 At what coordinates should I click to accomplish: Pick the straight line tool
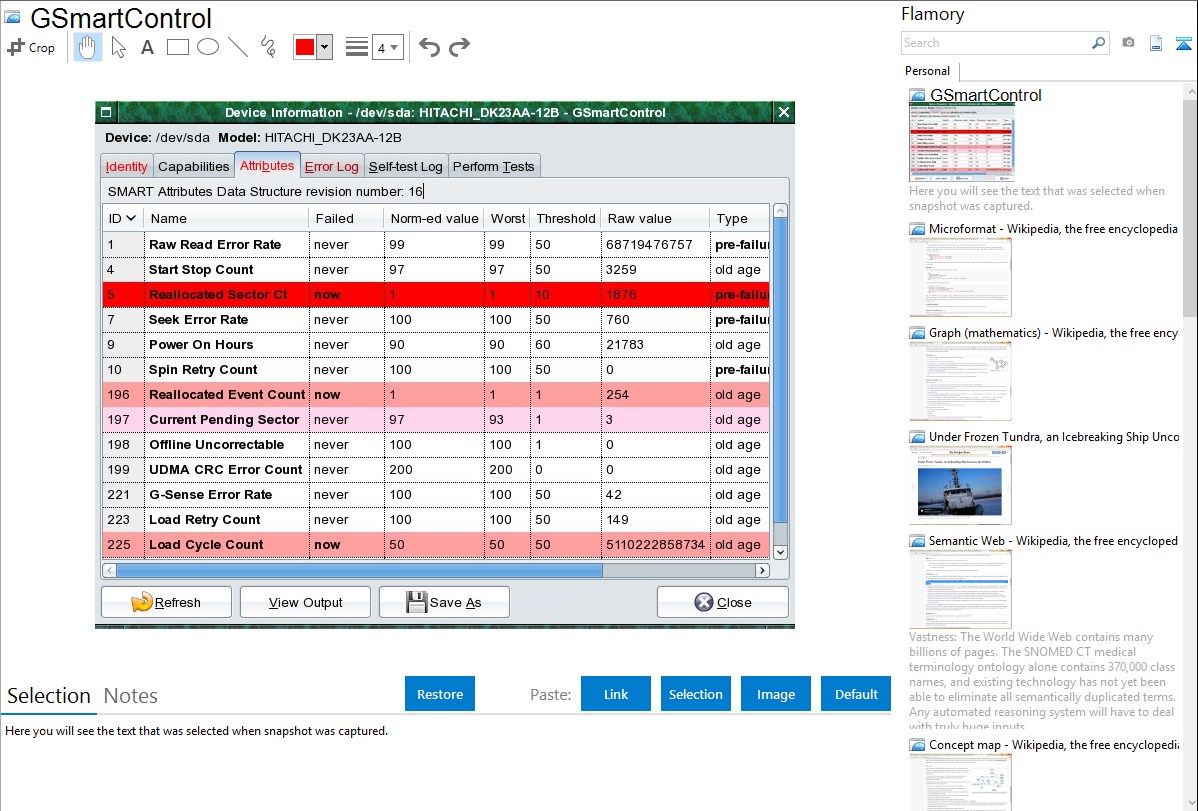[238, 47]
